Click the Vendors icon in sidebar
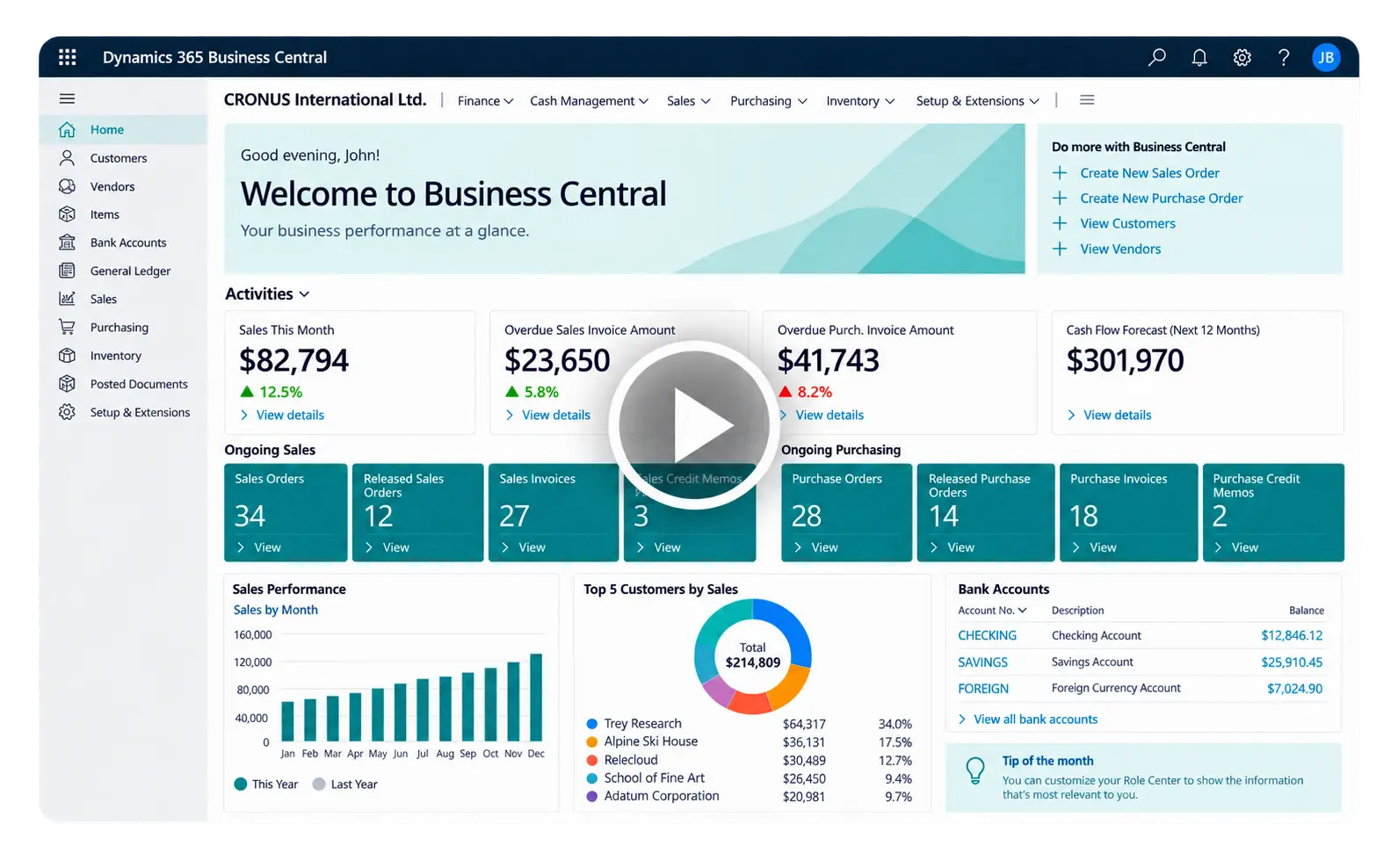This screenshot has height=868, width=1398. pos(67,186)
